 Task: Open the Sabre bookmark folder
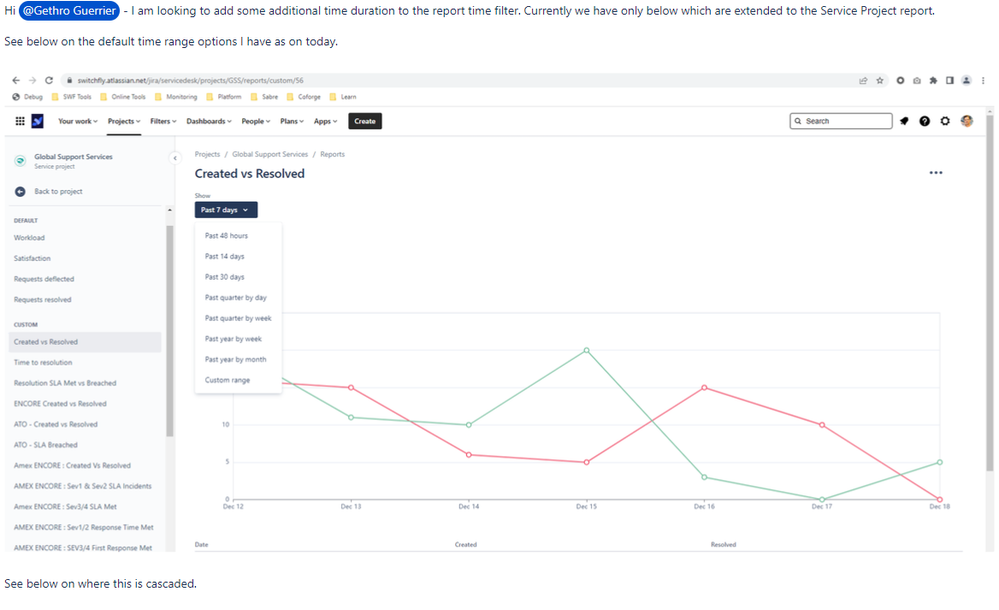[x=264, y=97]
